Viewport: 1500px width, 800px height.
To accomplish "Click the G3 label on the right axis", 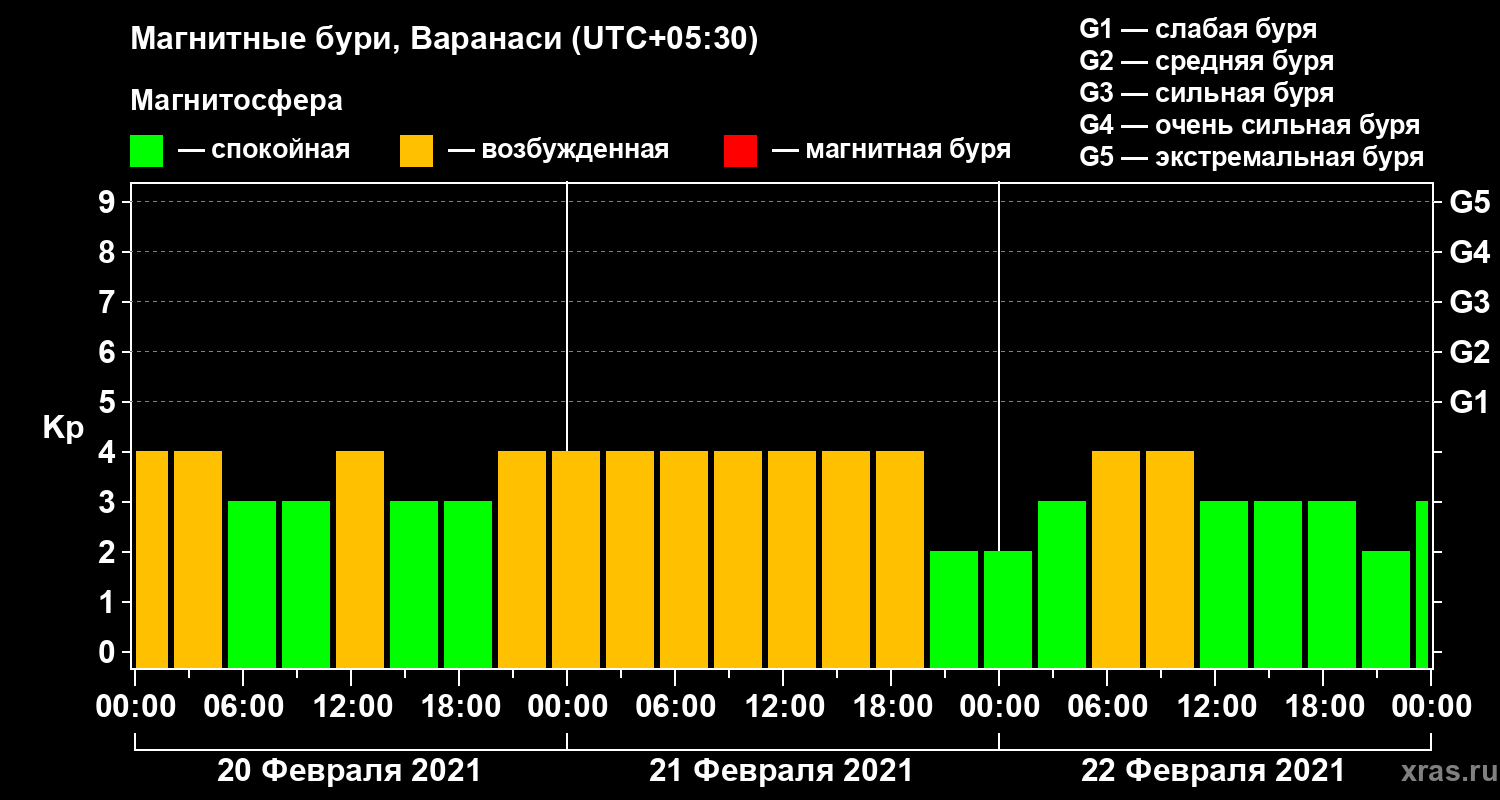I will [1469, 302].
